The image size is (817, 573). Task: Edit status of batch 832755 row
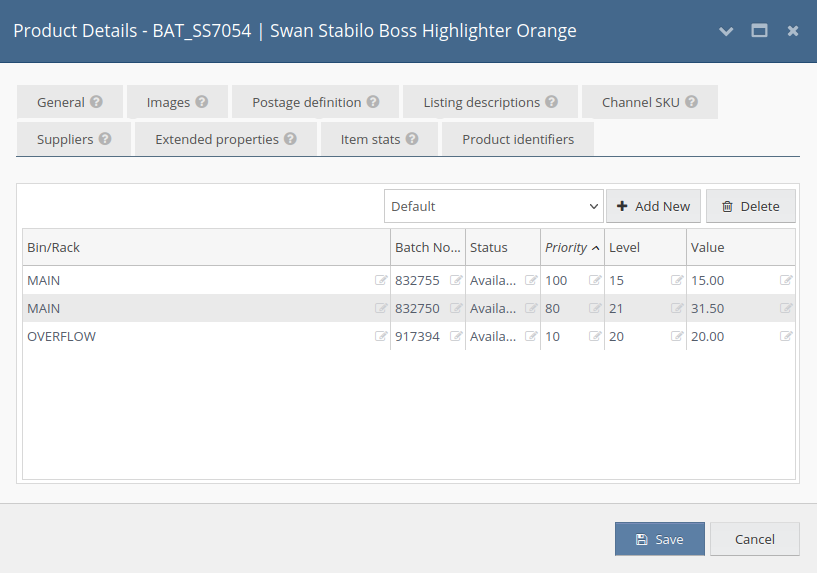(x=531, y=280)
